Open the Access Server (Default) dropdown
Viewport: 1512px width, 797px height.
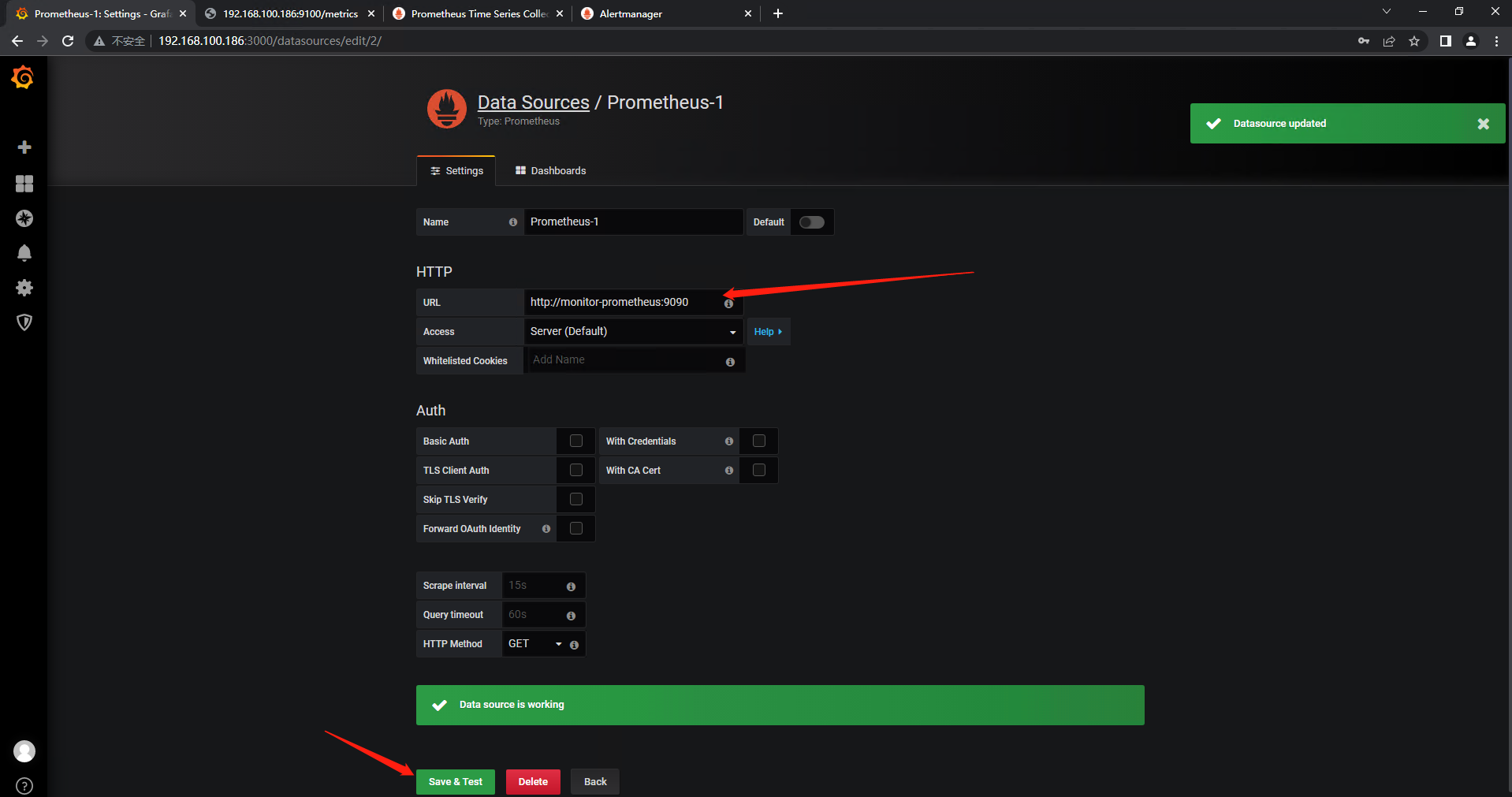pyautogui.click(x=634, y=332)
